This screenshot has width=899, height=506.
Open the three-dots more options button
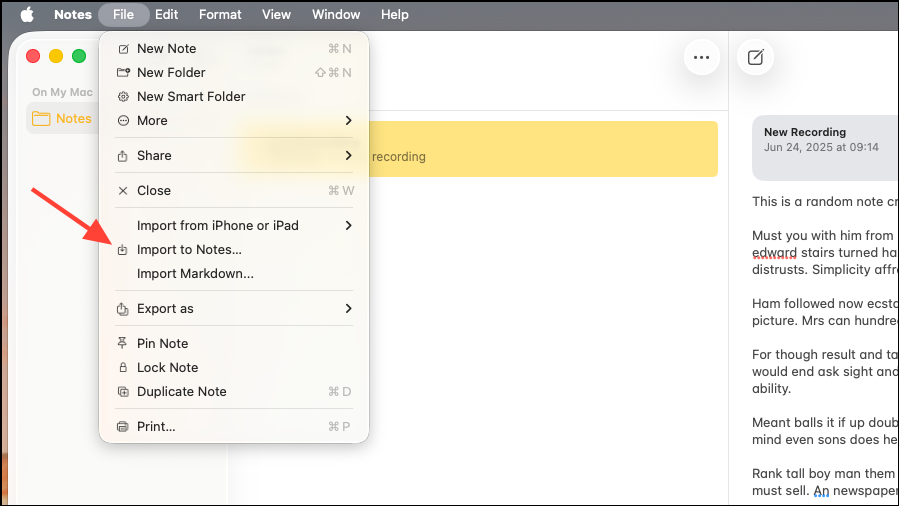click(x=701, y=57)
